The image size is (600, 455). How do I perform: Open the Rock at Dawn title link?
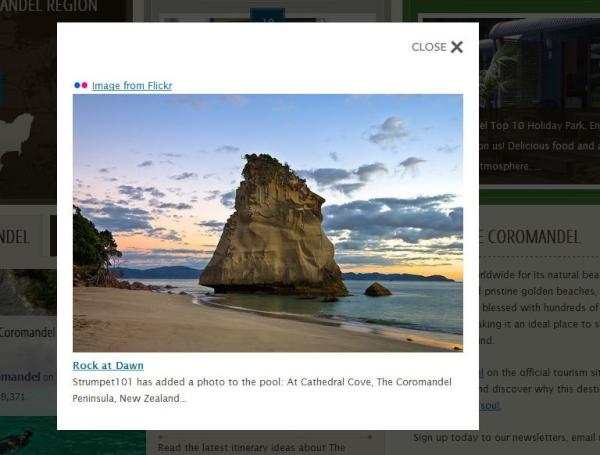(x=108, y=366)
